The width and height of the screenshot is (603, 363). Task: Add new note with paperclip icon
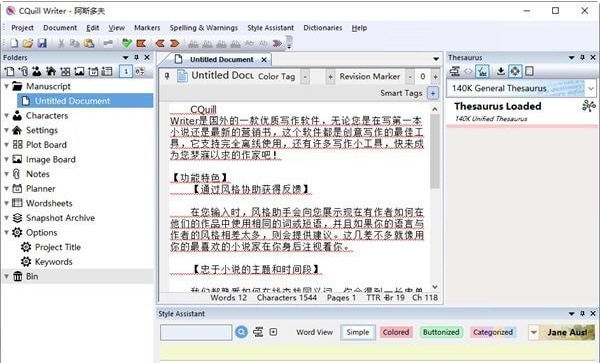click(x=23, y=71)
